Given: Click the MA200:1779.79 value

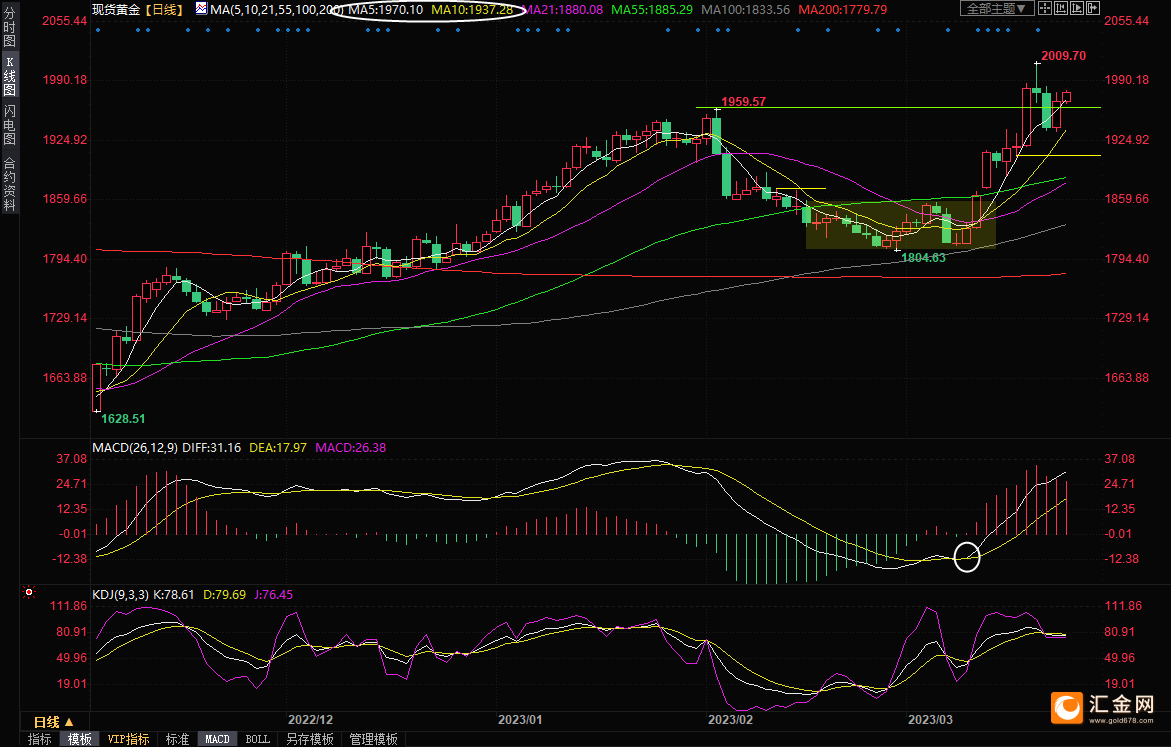Looking at the screenshot, I should [842, 10].
